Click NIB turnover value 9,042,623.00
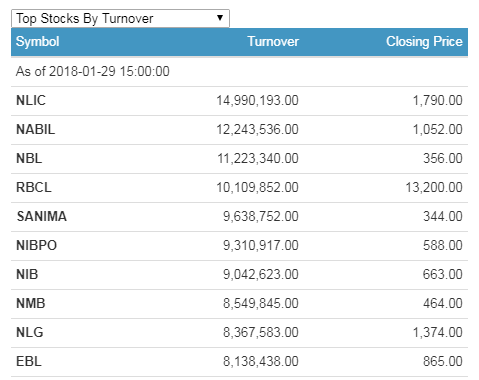This screenshot has height=380, width=479. pos(261,274)
